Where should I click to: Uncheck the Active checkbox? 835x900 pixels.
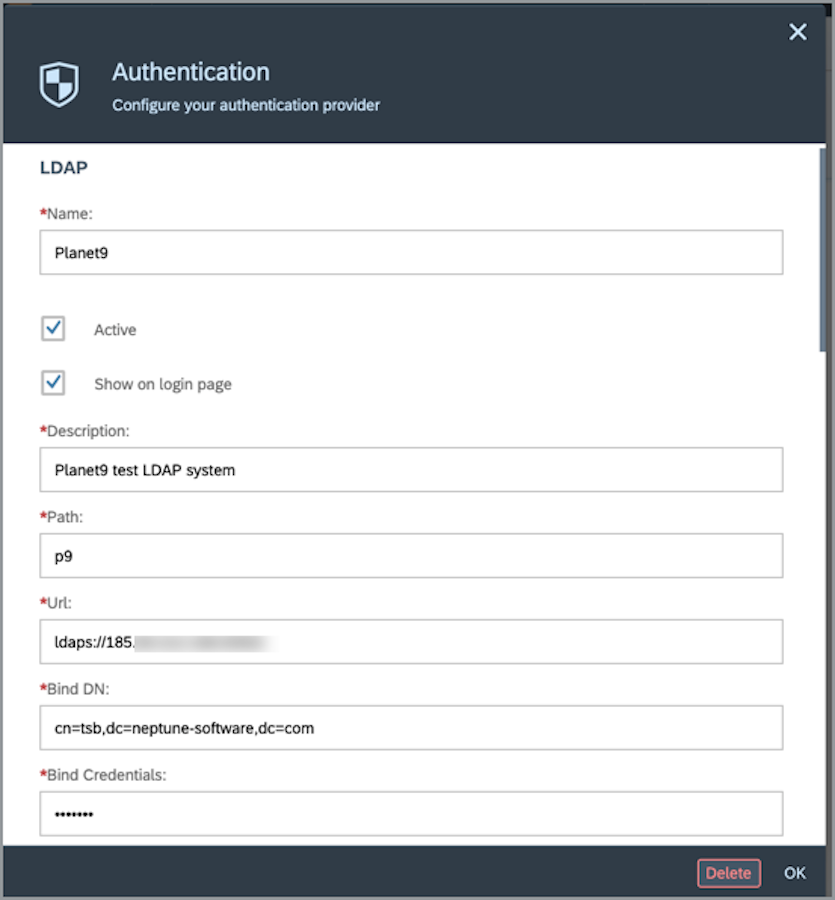[x=53, y=329]
